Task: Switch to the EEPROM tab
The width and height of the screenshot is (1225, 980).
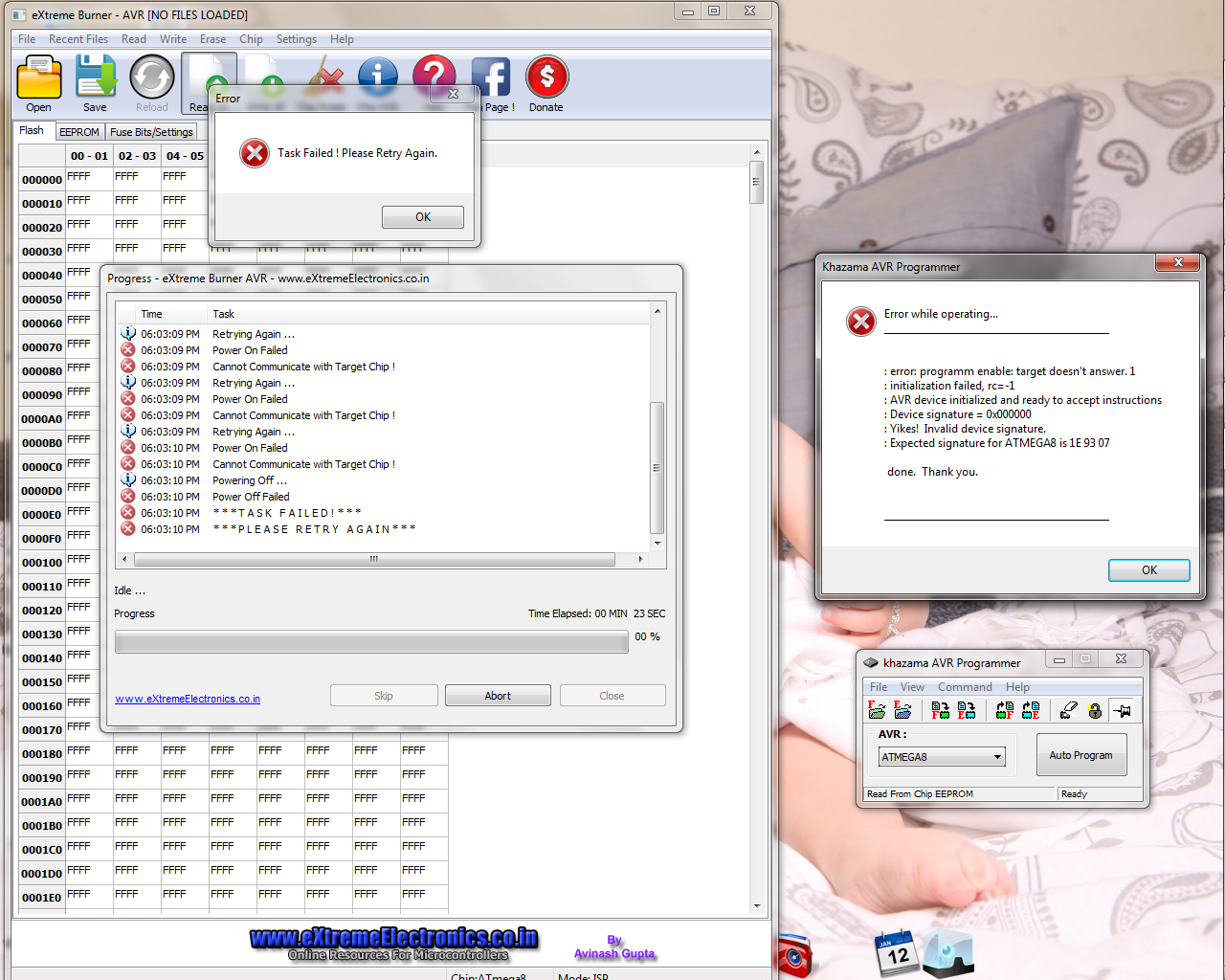Action: [79, 132]
